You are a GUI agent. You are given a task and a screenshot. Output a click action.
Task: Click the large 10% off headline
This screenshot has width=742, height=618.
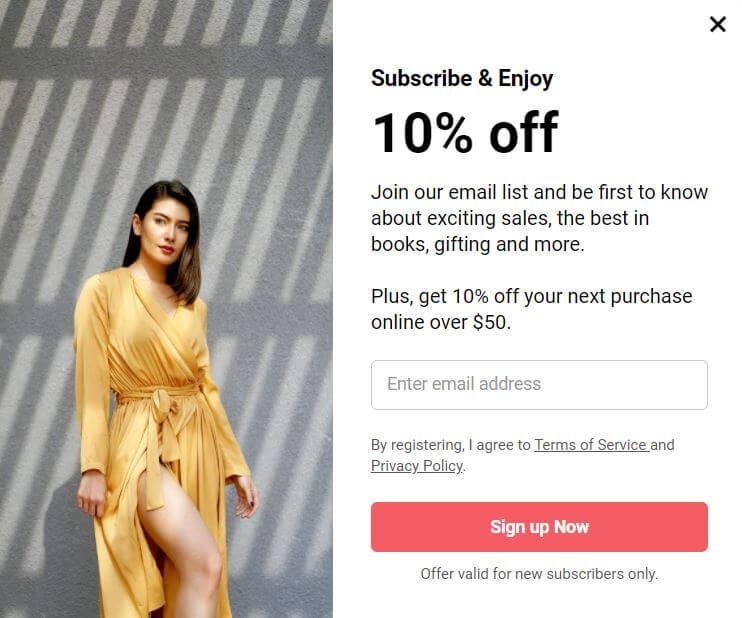coord(466,133)
